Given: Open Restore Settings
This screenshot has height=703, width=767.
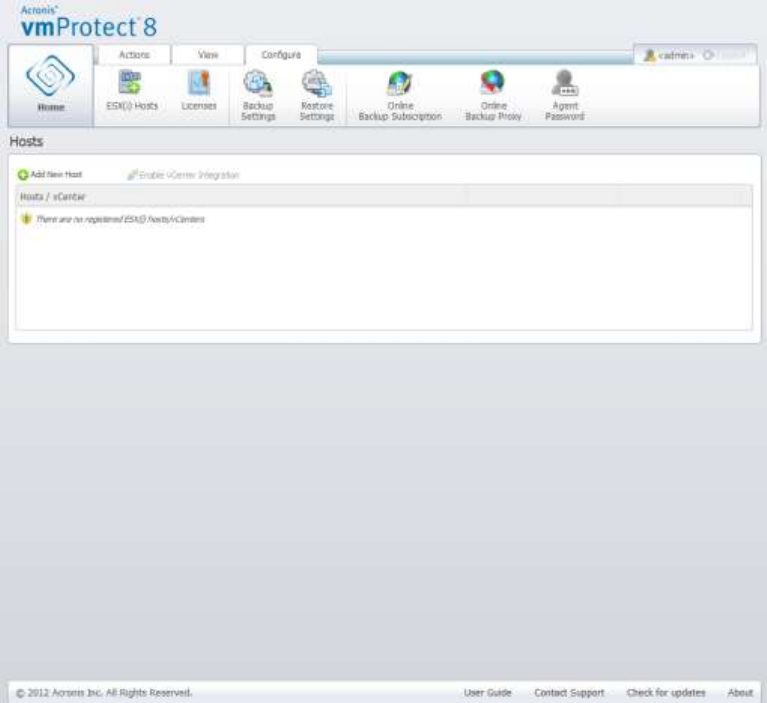Looking at the screenshot, I should coord(316,96).
